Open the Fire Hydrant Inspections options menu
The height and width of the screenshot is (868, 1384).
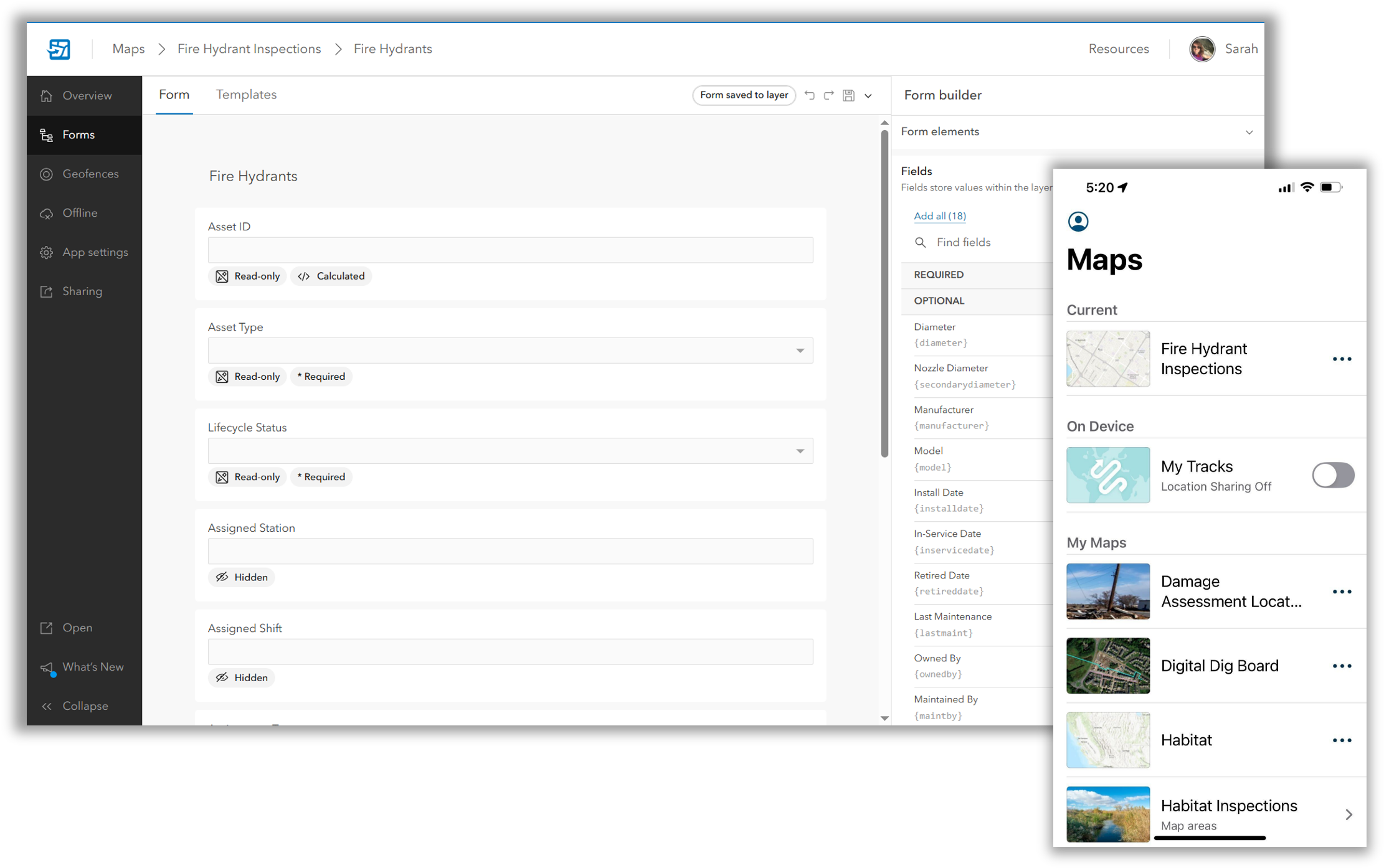1342,359
